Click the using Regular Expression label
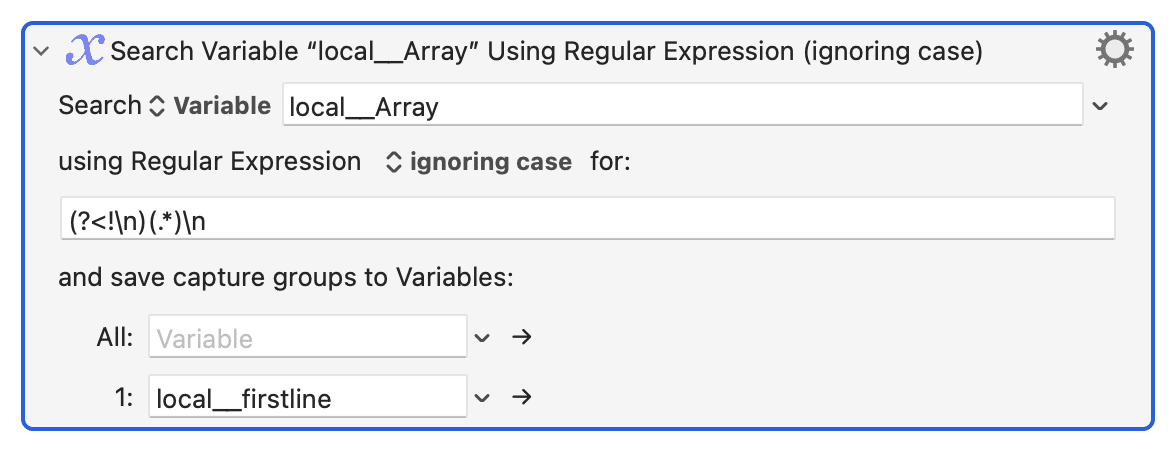This screenshot has width=1176, height=452. (x=210, y=162)
